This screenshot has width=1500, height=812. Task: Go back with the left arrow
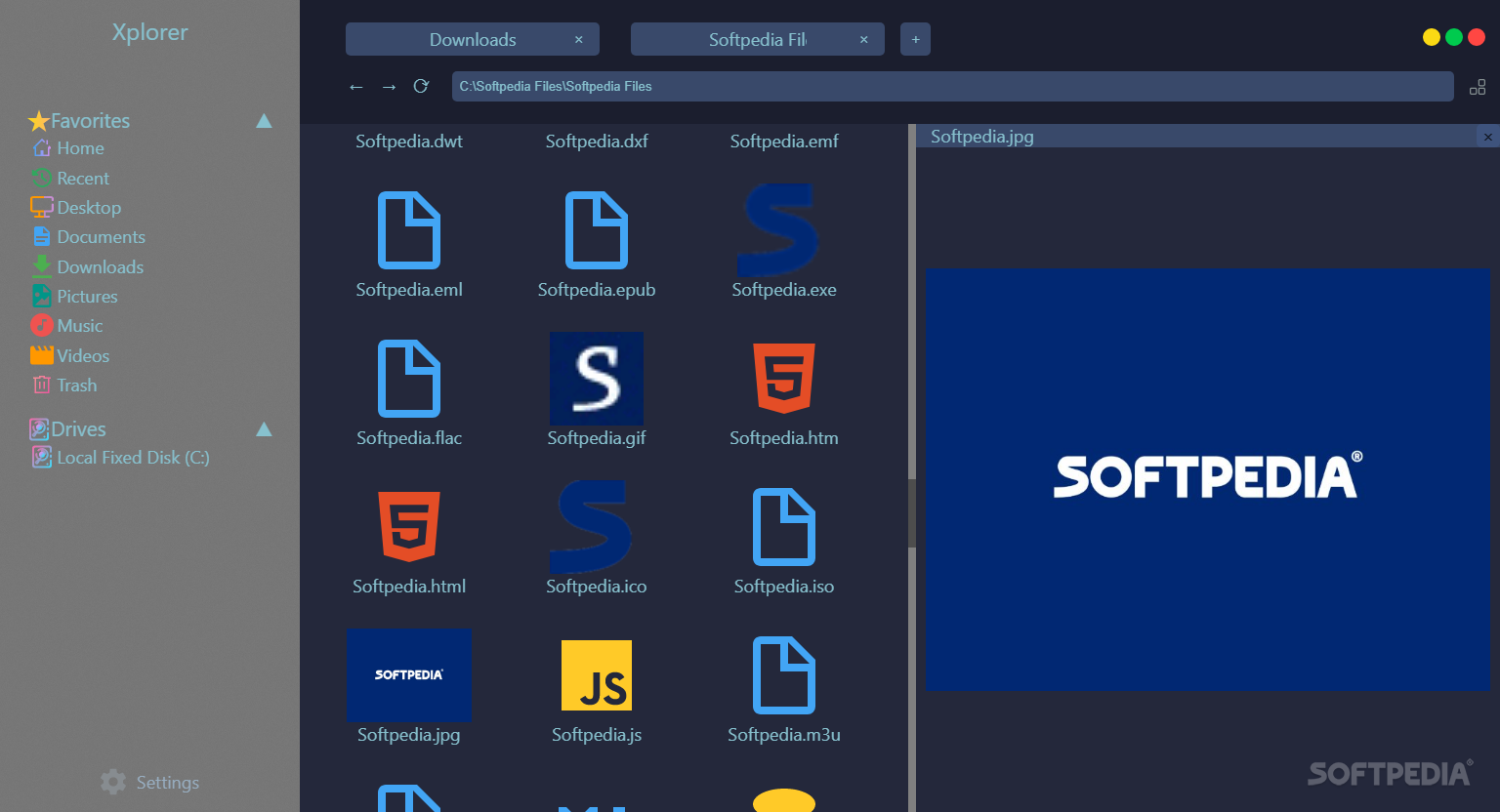(356, 87)
